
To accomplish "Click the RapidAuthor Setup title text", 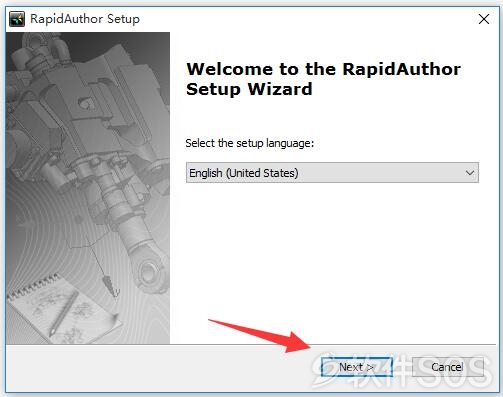I will pyautogui.click(x=85, y=19).
